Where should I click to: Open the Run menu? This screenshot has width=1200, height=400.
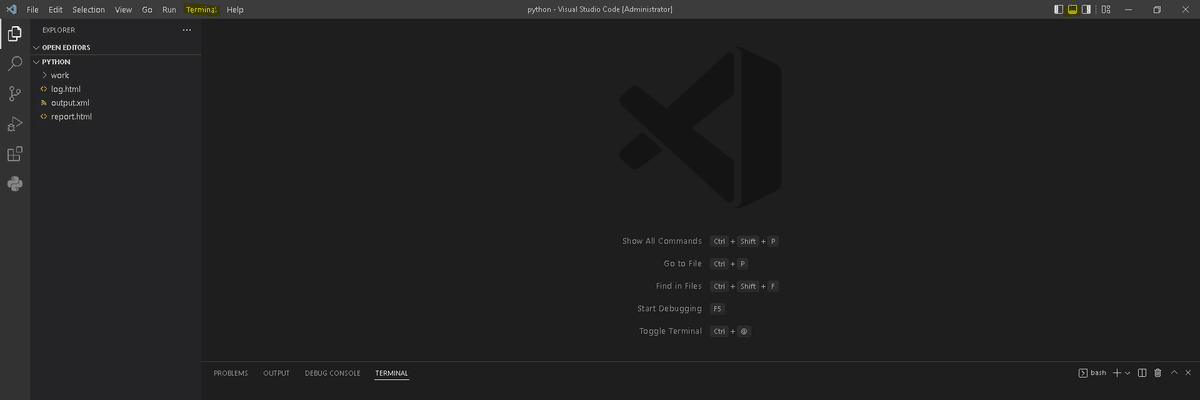pyautogui.click(x=169, y=9)
